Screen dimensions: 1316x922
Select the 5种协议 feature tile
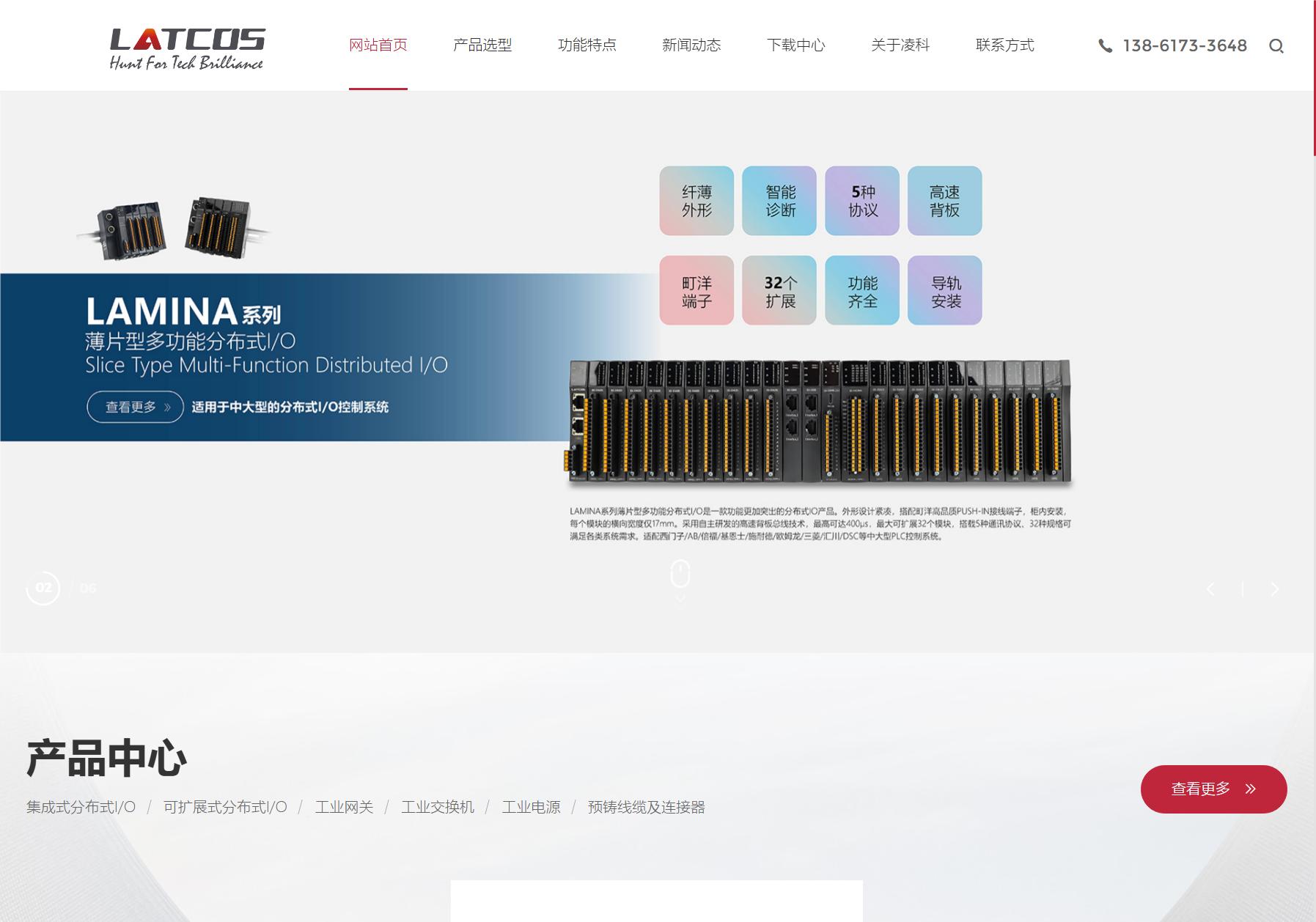pos(862,201)
